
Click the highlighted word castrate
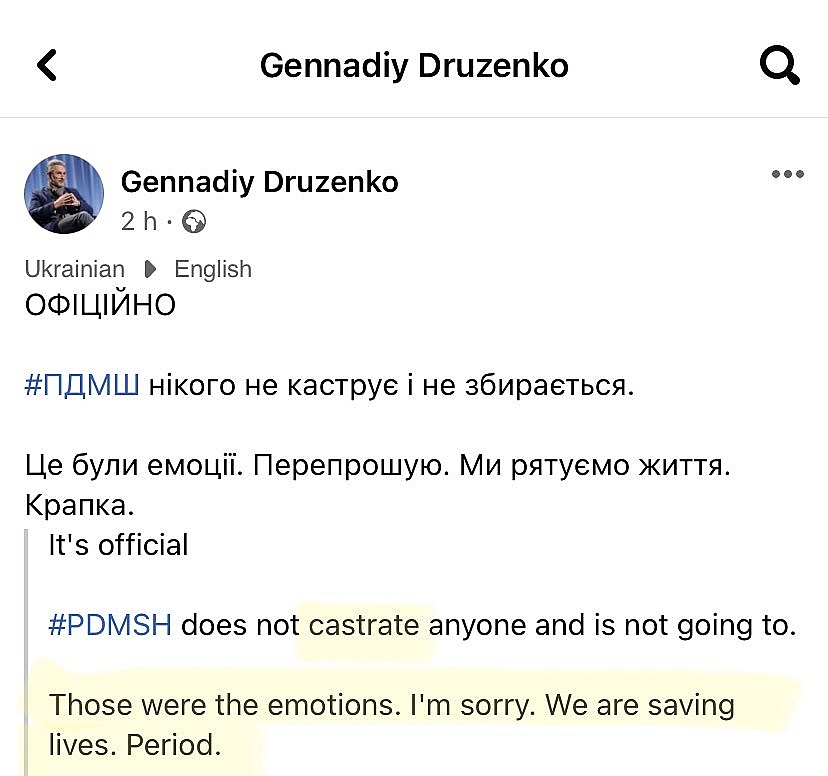(x=364, y=626)
